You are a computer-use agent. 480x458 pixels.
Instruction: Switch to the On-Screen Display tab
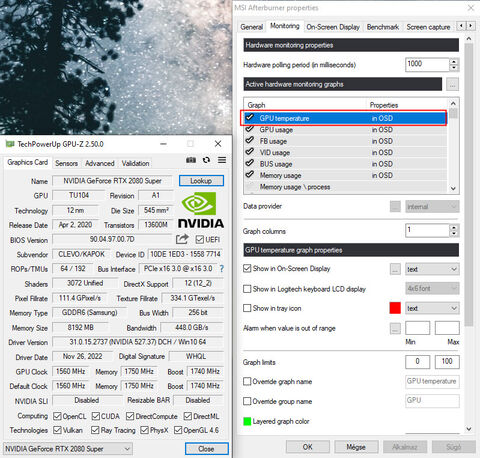tap(333, 27)
